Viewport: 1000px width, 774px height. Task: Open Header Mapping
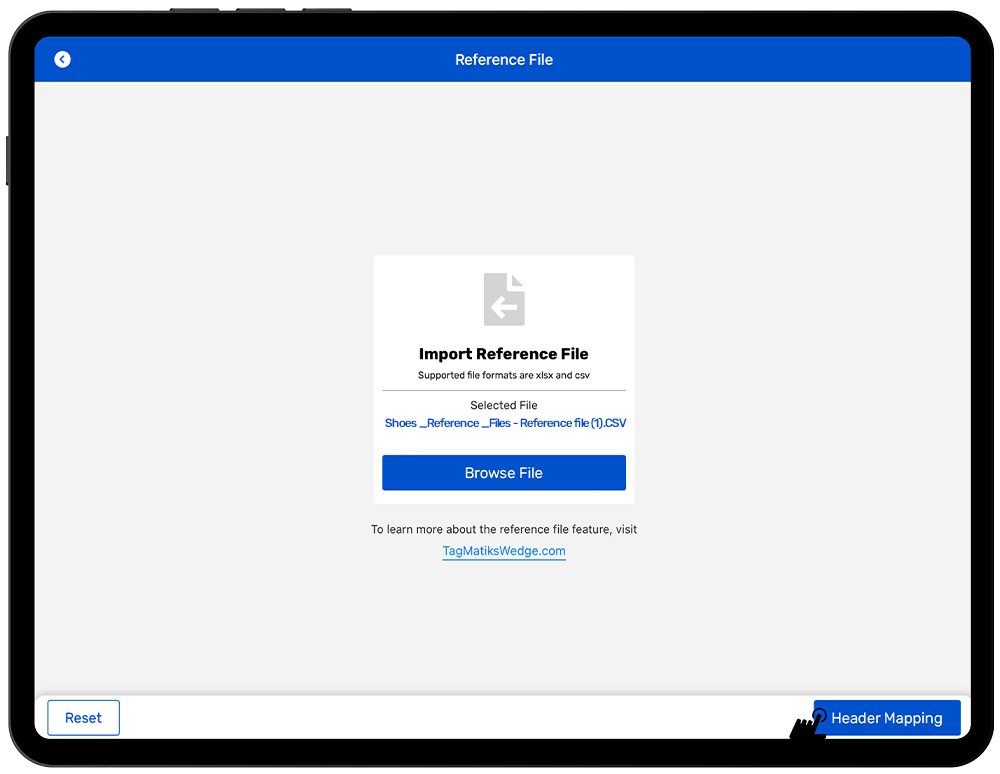(887, 718)
